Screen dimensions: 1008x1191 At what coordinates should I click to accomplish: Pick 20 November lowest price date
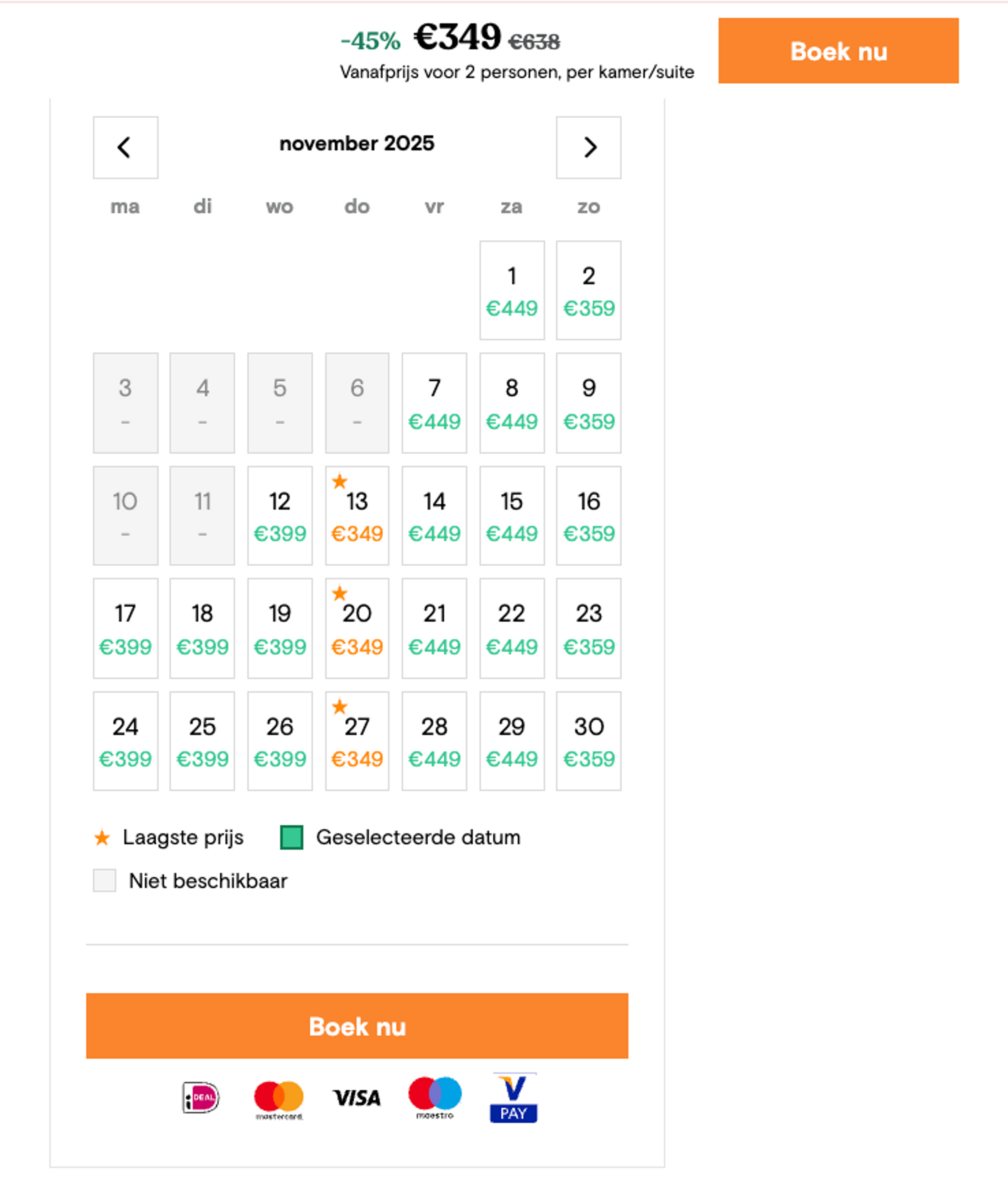click(x=357, y=628)
